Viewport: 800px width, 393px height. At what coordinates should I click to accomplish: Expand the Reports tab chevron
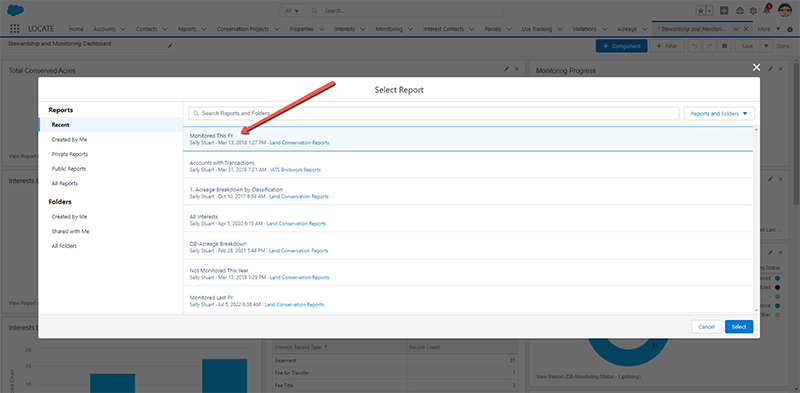tap(205, 29)
